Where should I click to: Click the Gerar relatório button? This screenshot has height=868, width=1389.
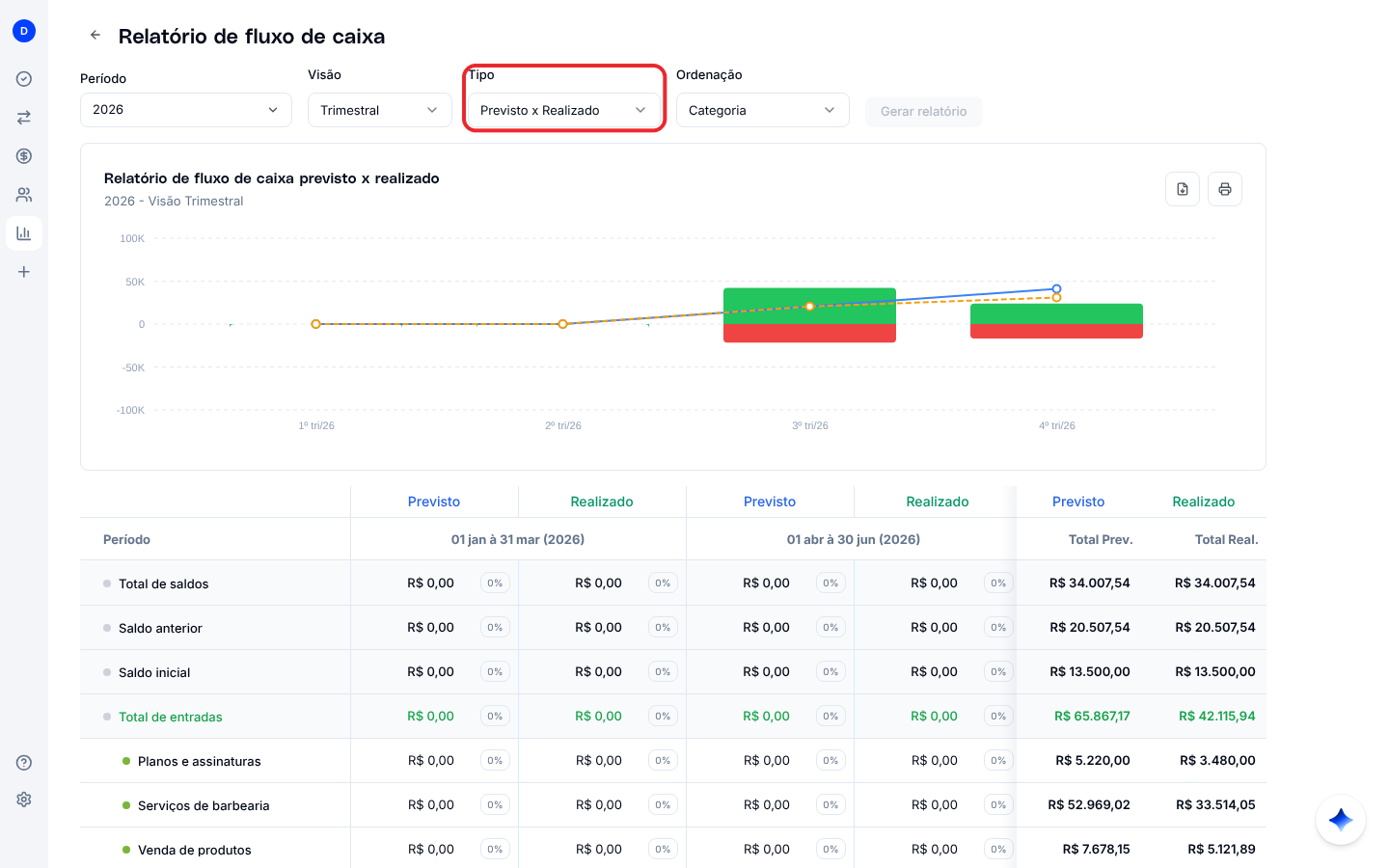[924, 111]
